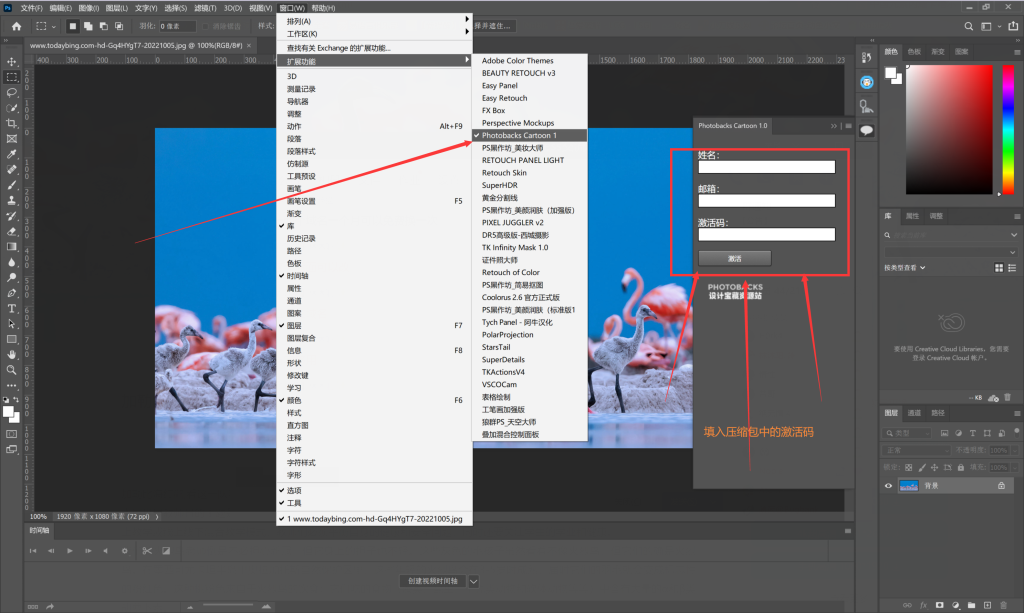Screen dimensions: 1024x613
Task: Close the todaybing document tab
Action: [249, 46]
